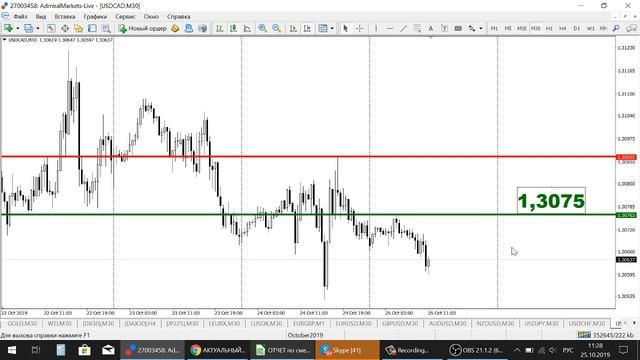Select the arrow cursor tool
Image resolution: width=640 pixels, height=360 pixels.
[x=346, y=28]
